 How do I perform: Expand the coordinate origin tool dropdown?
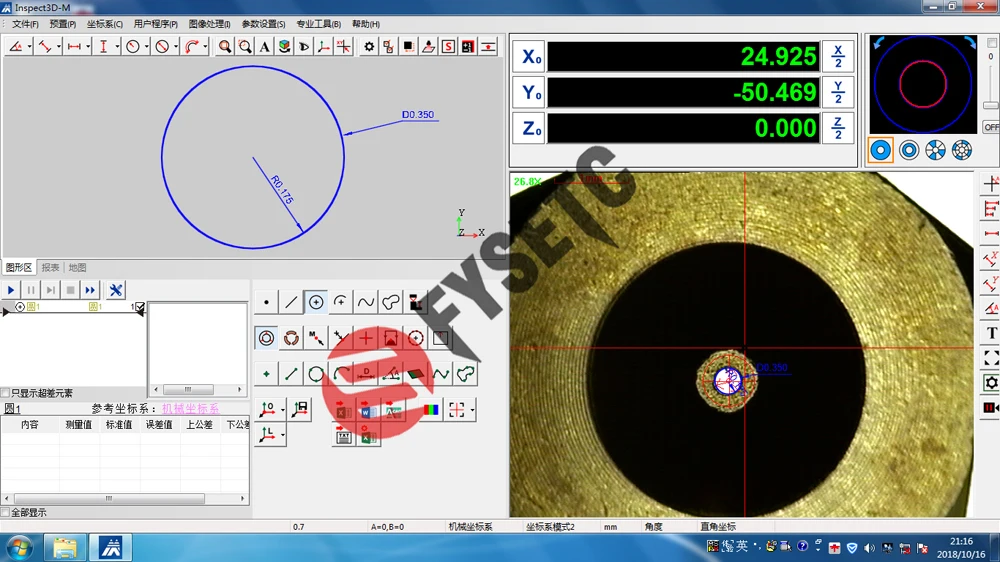(x=283, y=410)
